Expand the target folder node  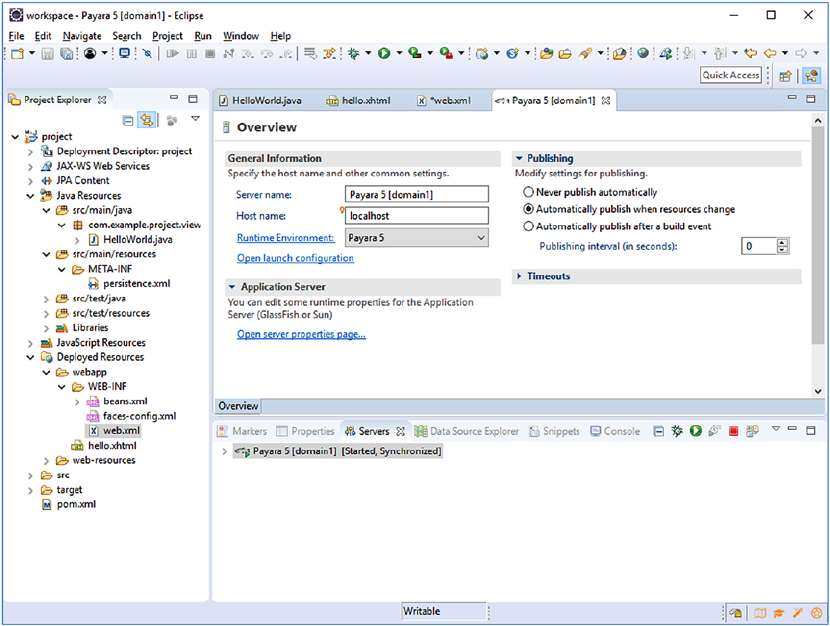[x=30, y=490]
